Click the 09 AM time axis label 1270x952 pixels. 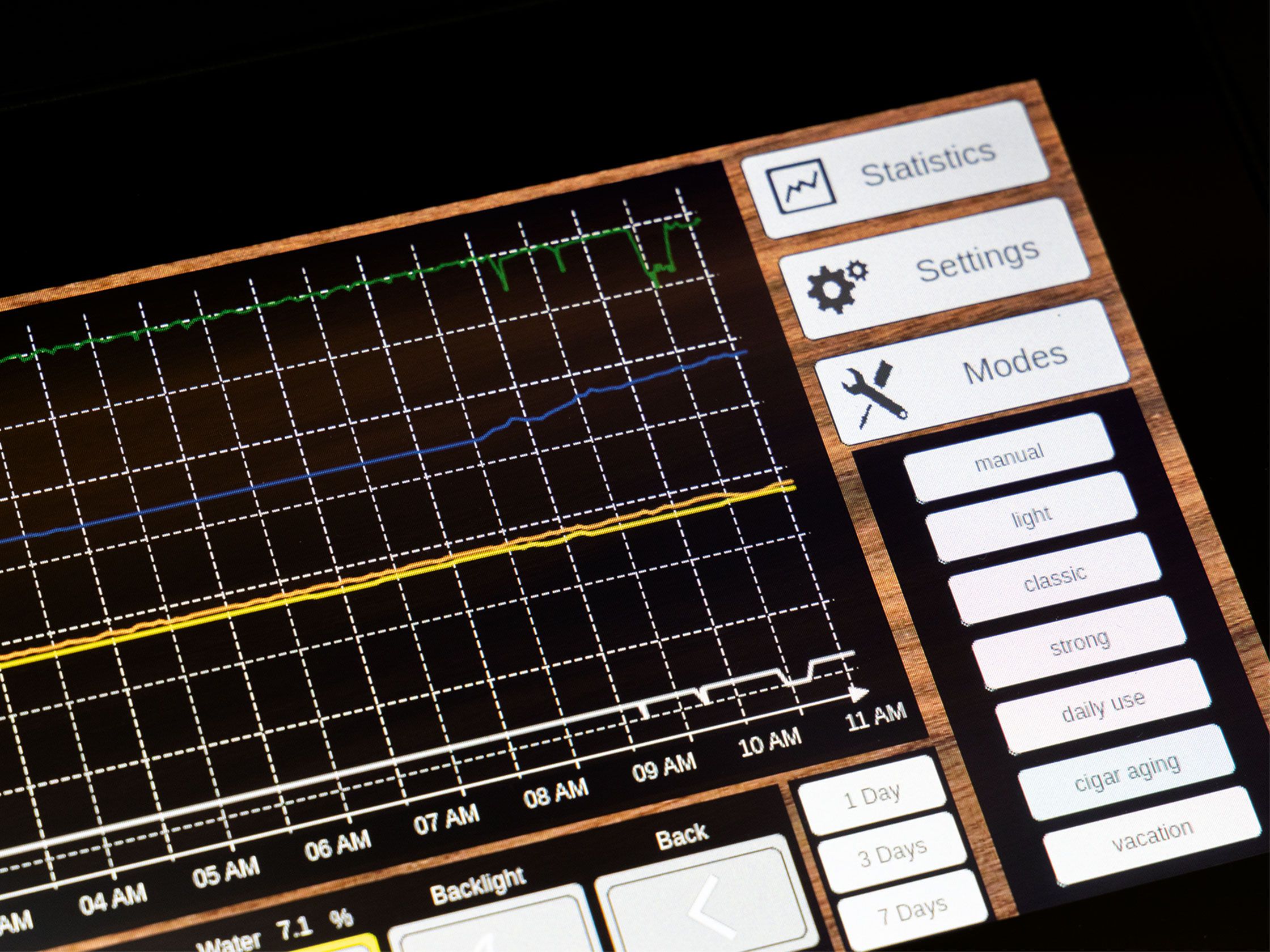664,768
